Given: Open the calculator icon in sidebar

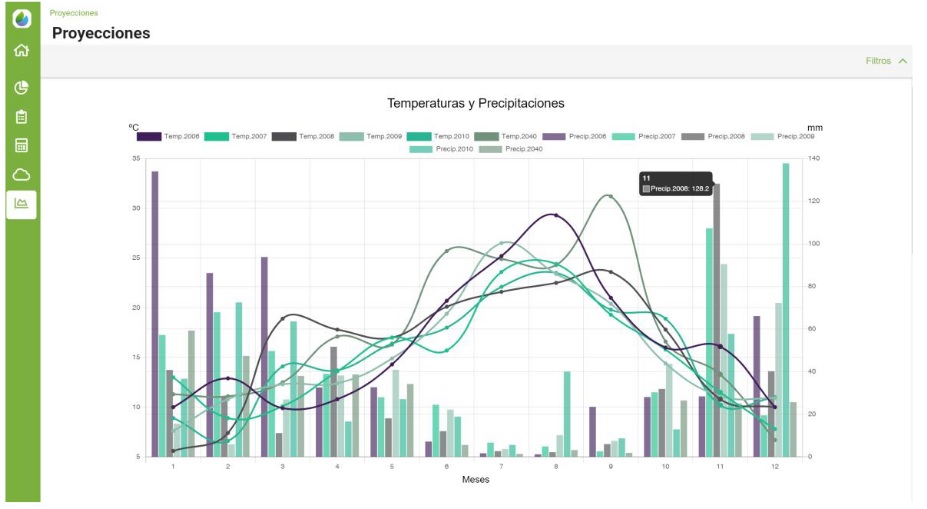Looking at the screenshot, I should pos(21,145).
